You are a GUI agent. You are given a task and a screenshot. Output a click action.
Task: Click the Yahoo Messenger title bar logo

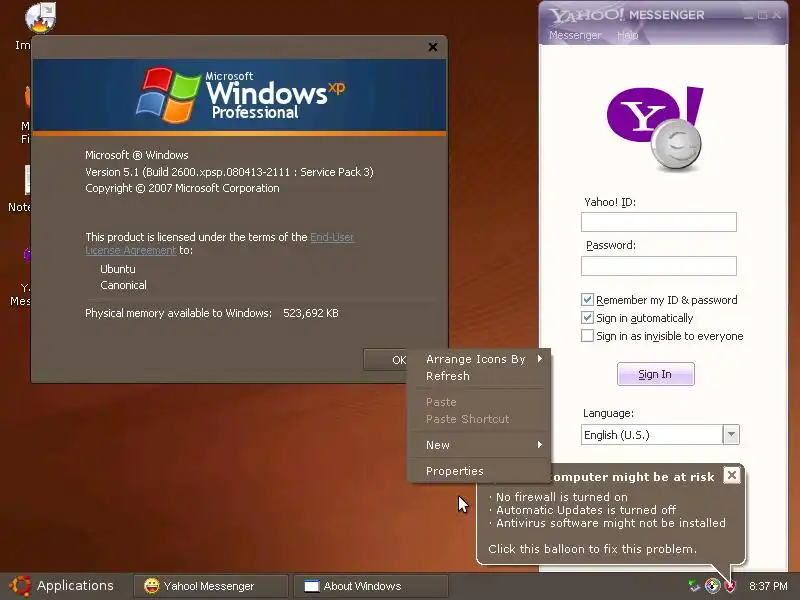(x=627, y=15)
